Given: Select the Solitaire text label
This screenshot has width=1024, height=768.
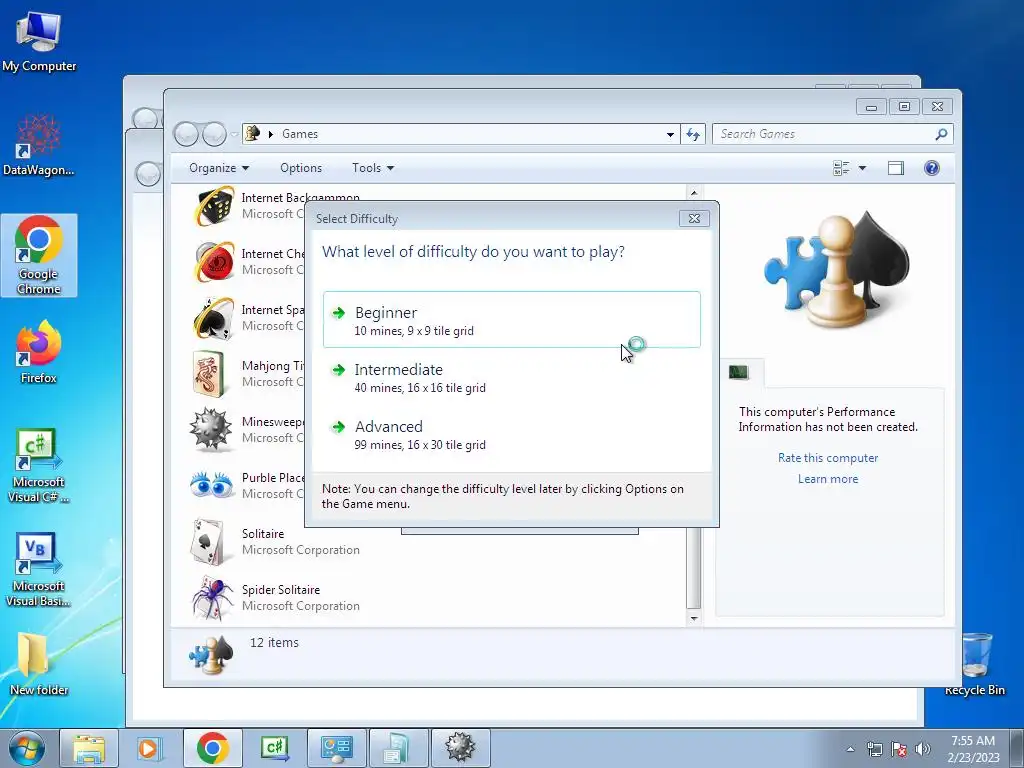Looking at the screenshot, I should coord(263,534).
